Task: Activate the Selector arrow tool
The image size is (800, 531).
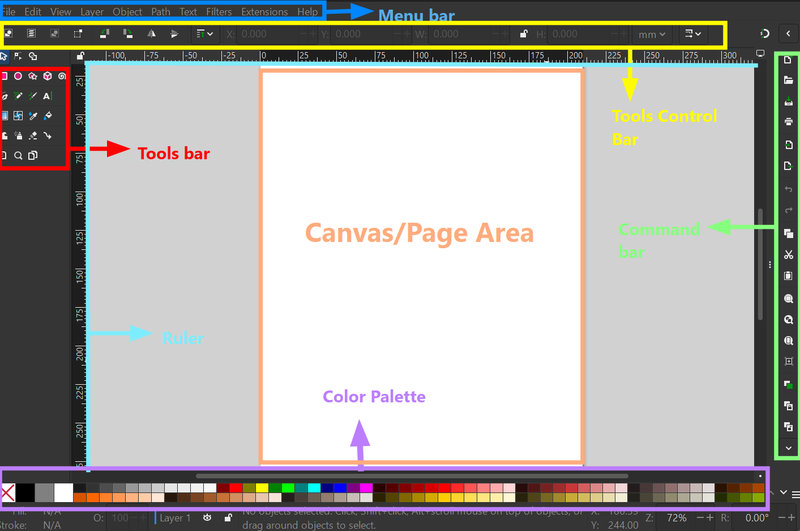Action: tap(4, 56)
